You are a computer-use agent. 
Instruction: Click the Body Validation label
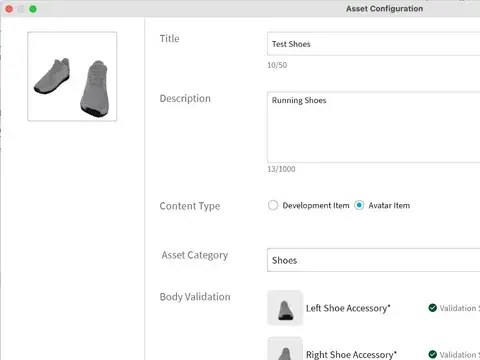195,297
